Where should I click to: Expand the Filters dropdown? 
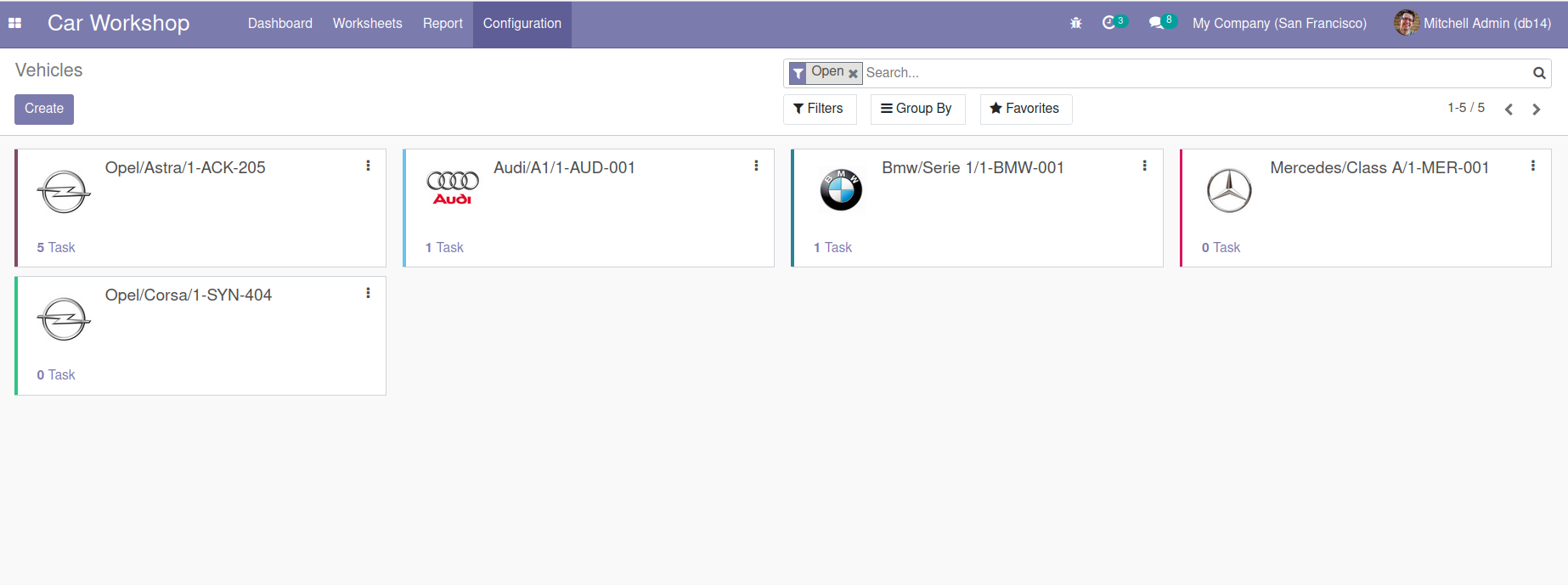819,109
